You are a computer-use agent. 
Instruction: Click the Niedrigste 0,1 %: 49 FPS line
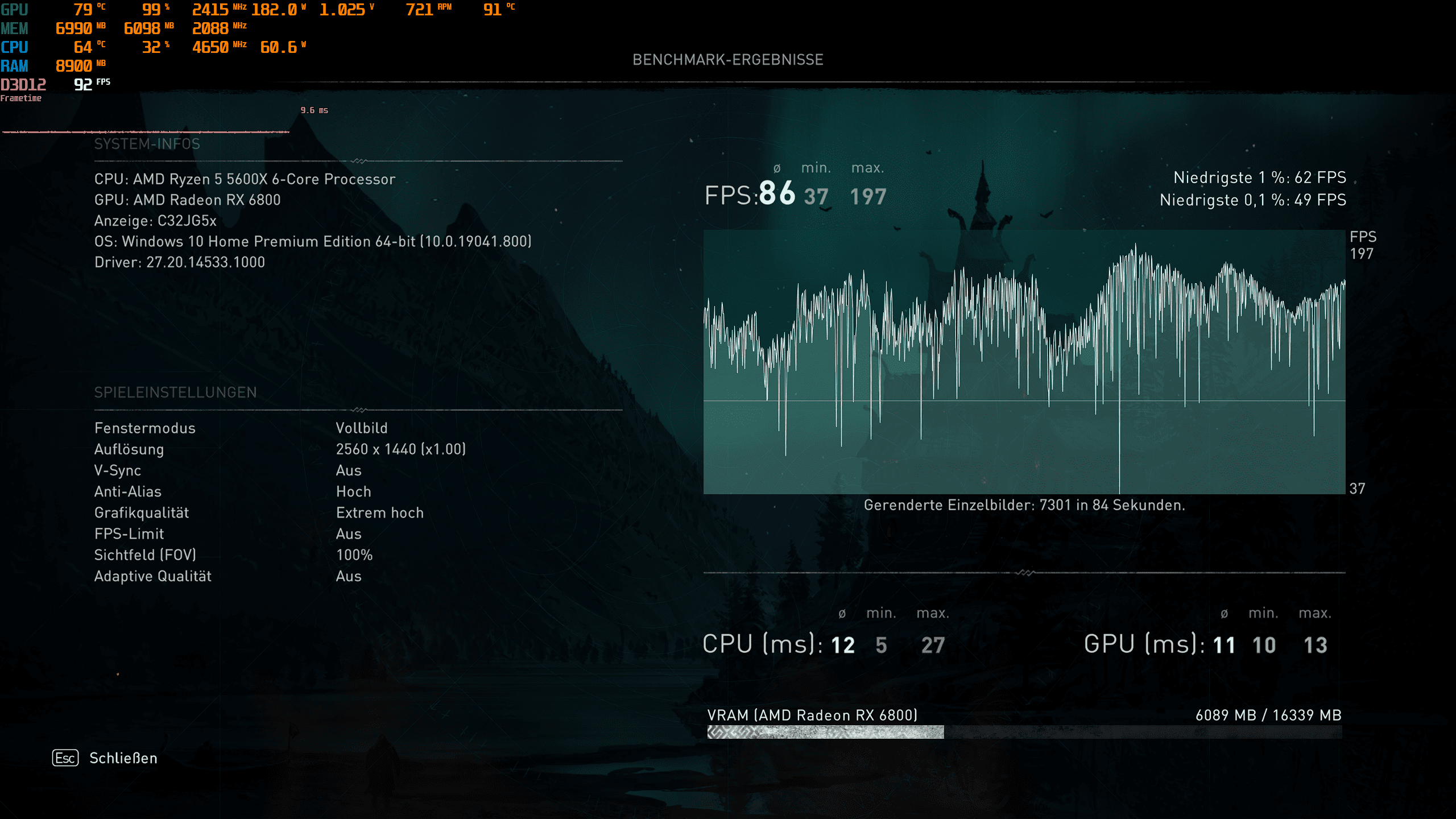[x=1253, y=200]
